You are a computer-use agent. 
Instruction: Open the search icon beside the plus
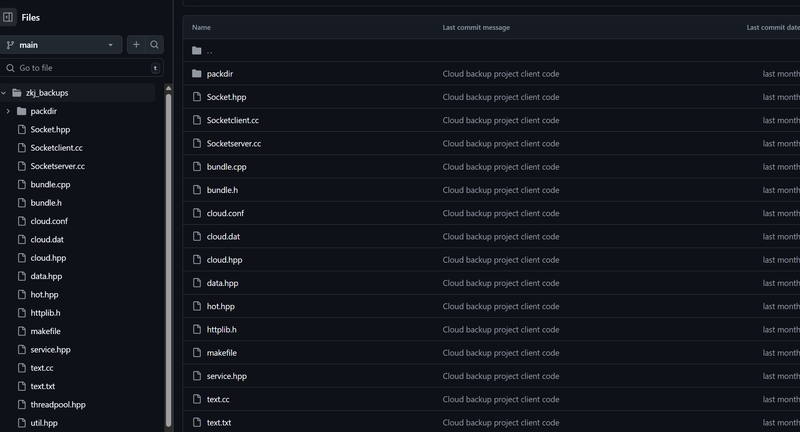tap(155, 45)
